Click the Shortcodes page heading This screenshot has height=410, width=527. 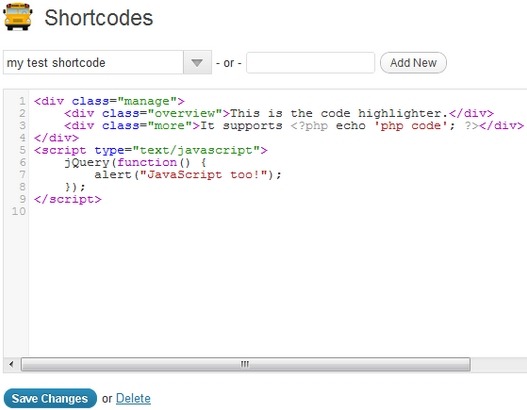pos(98,17)
